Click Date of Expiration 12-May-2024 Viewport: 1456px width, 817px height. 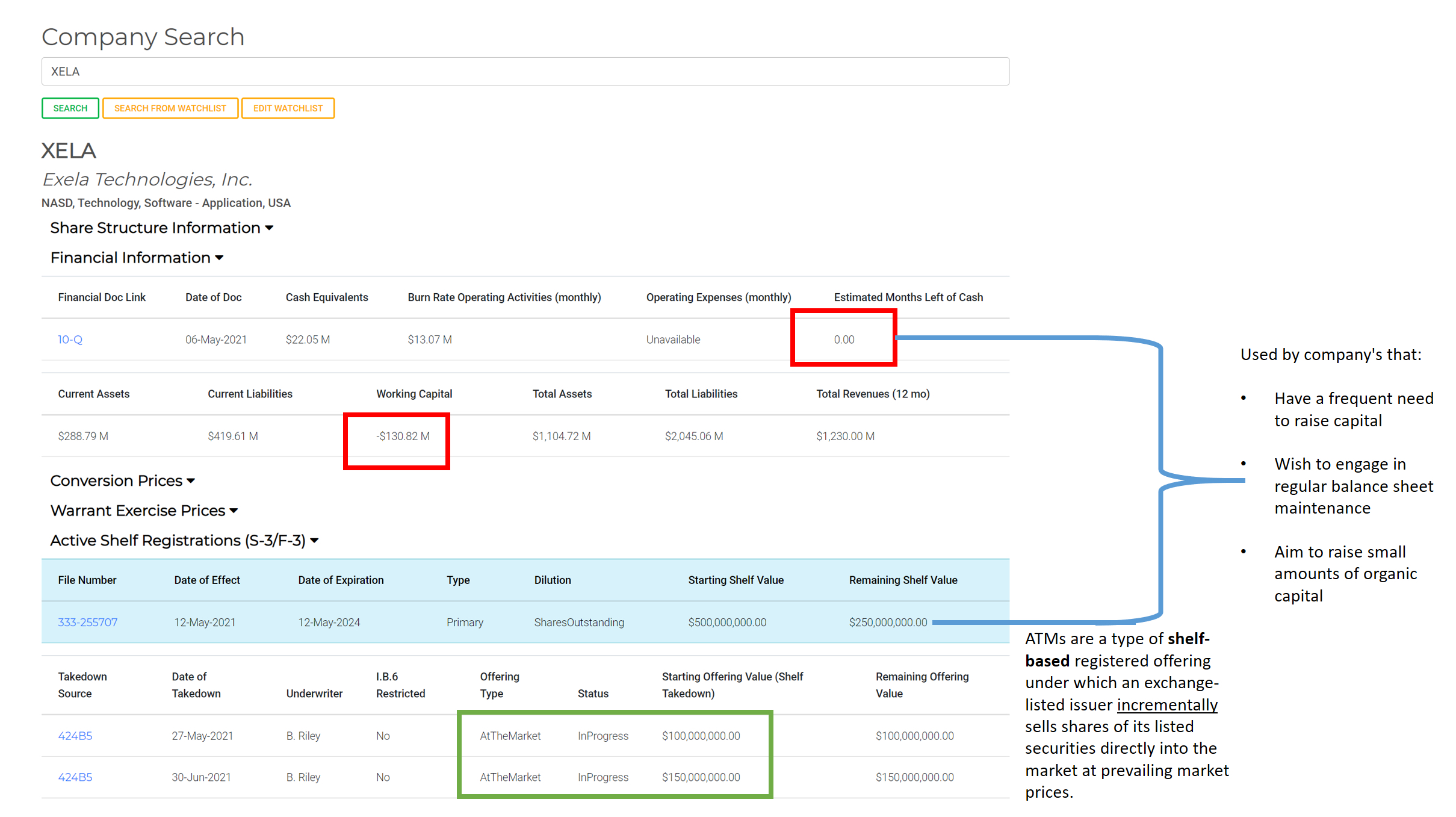[x=329, y=623]
